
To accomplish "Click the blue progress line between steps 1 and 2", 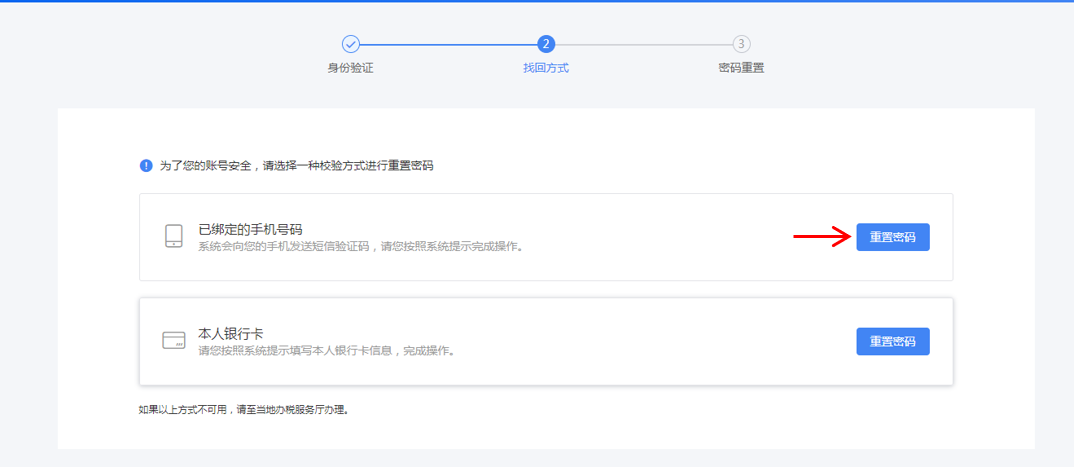I will (448, 44).
